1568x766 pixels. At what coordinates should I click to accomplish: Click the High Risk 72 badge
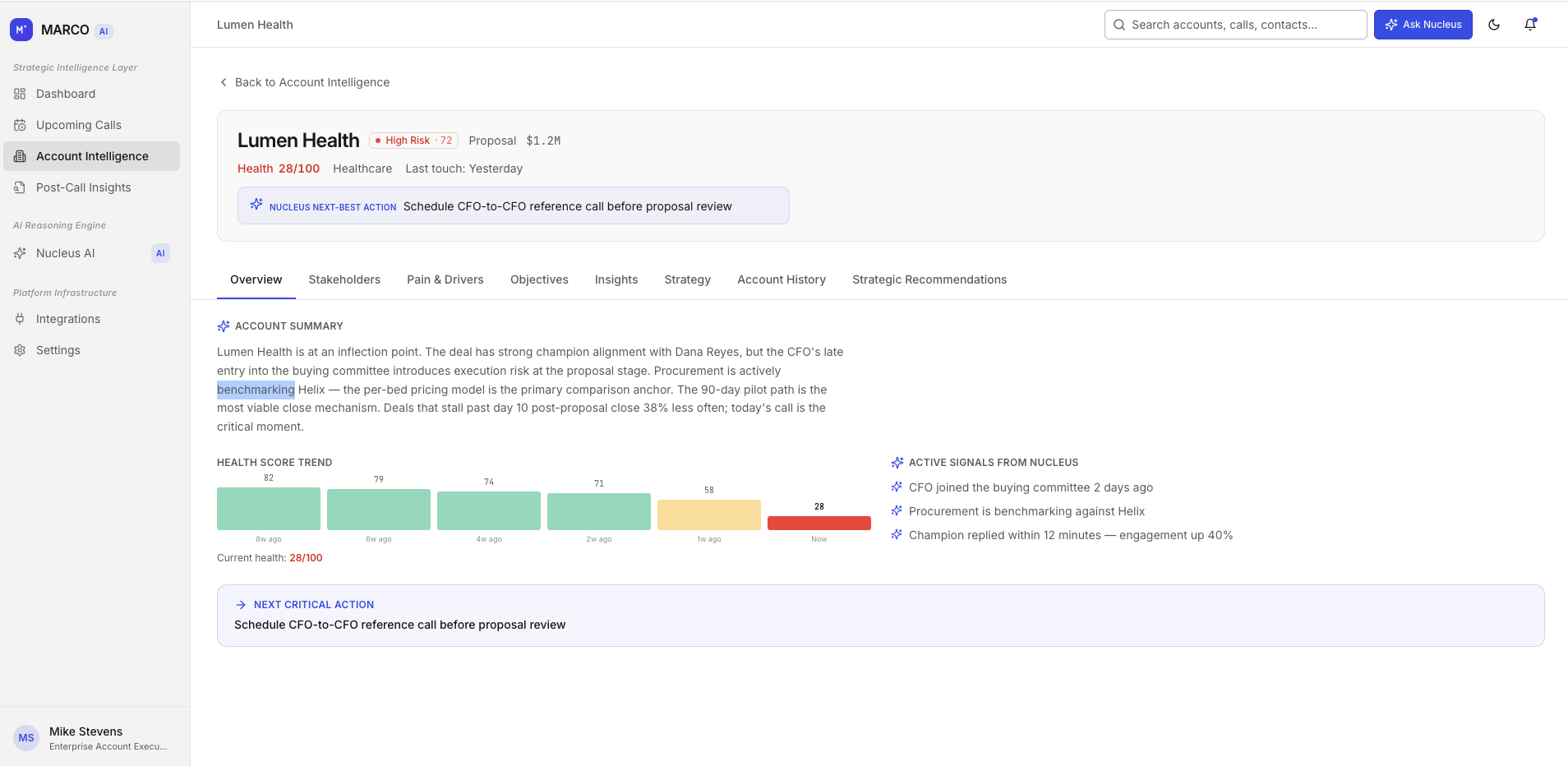pyautogui.click(x=413, y=141)
